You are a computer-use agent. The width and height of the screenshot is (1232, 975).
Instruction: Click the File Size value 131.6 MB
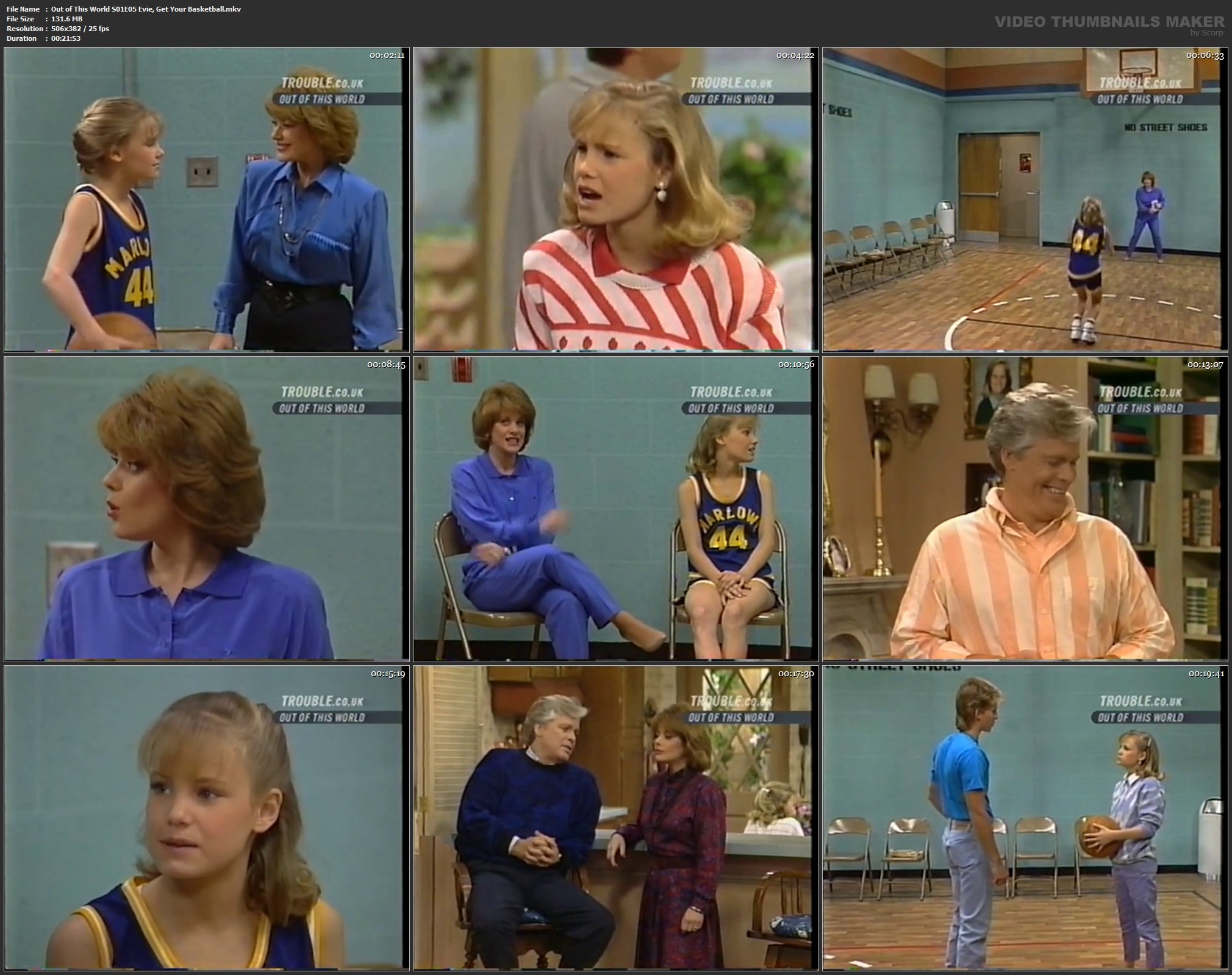click(66, 19)
